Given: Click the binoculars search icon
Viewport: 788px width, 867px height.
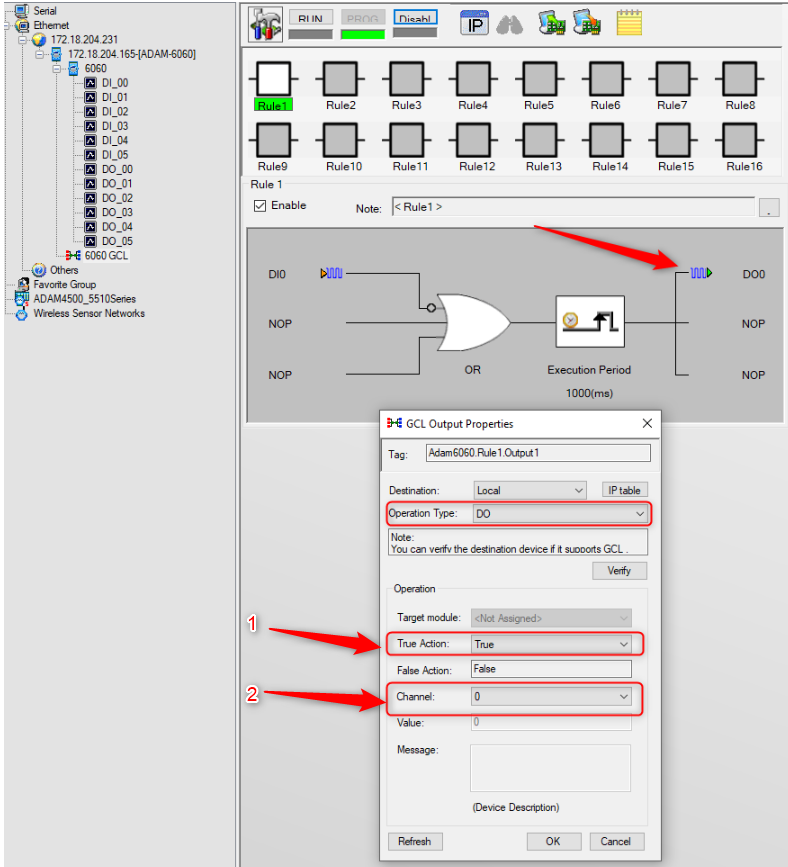Looking at the screenshot, I should click(x=509, y=25).
